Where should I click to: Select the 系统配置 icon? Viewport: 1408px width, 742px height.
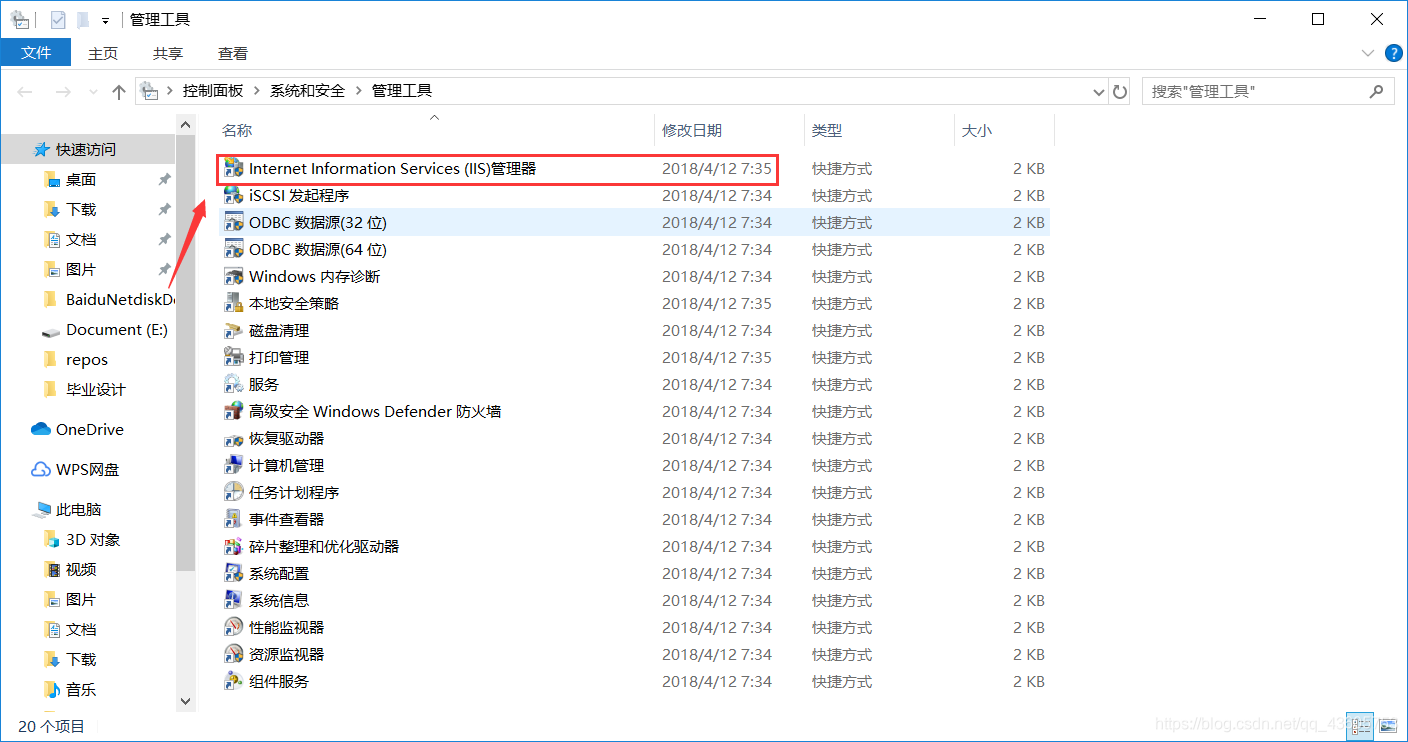tap(233, 573)
